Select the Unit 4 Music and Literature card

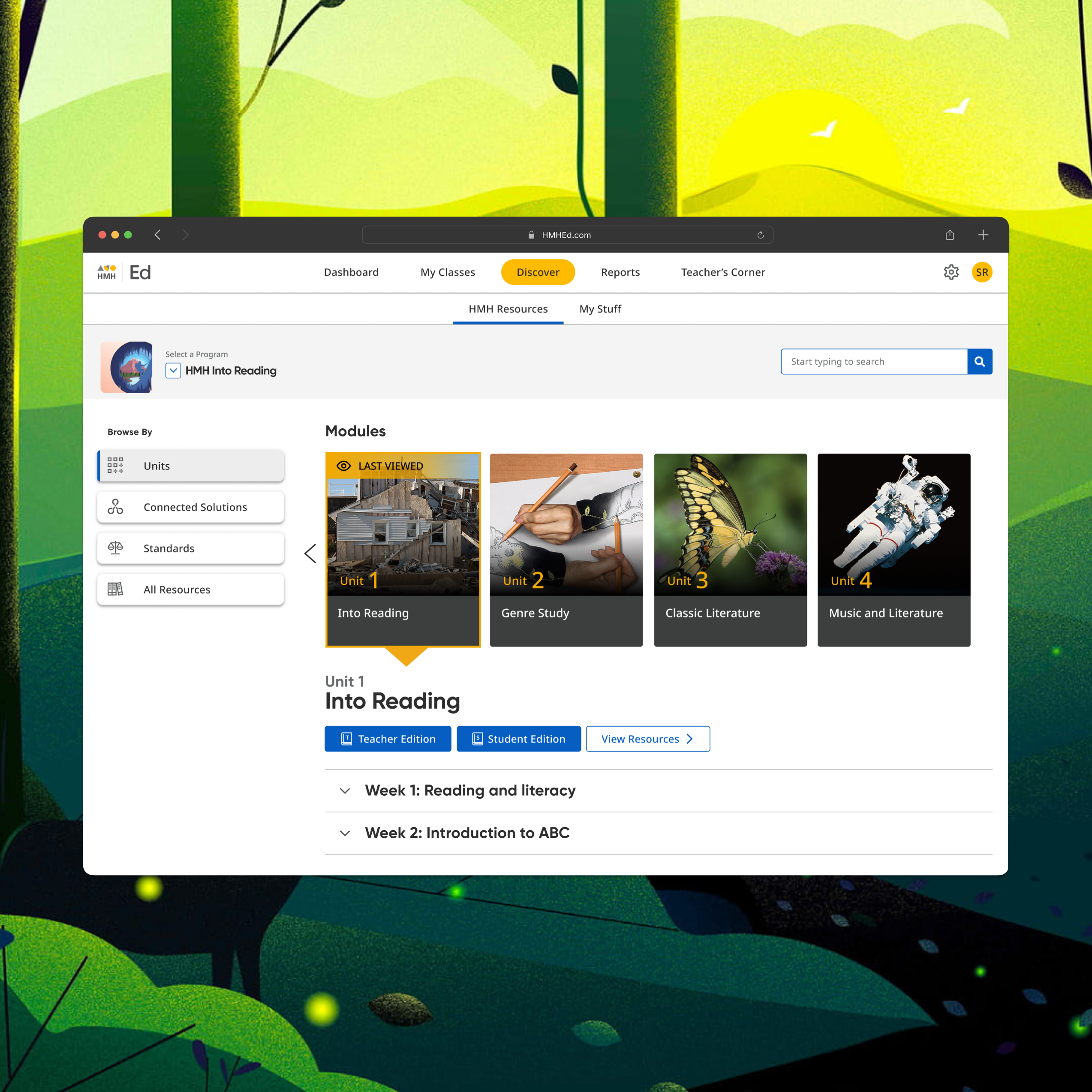[x=894, y=550]
